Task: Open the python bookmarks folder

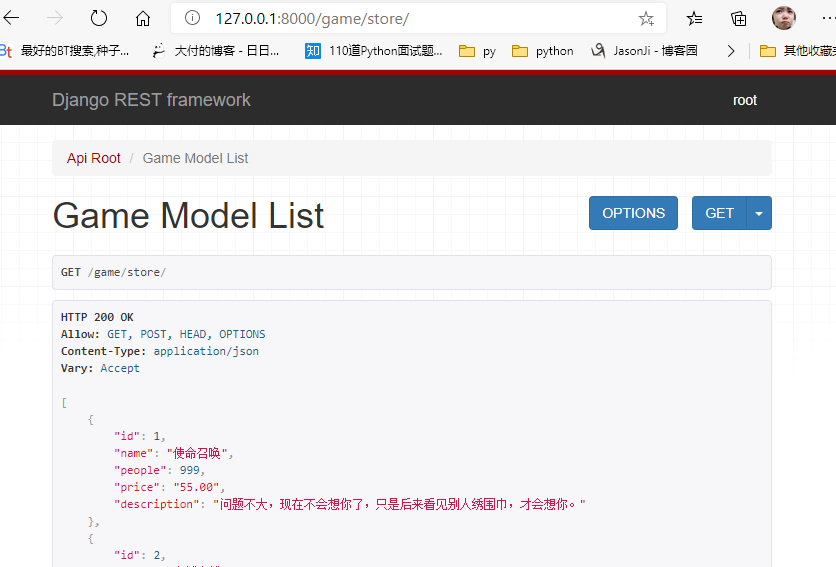Action: pos(542,51)
